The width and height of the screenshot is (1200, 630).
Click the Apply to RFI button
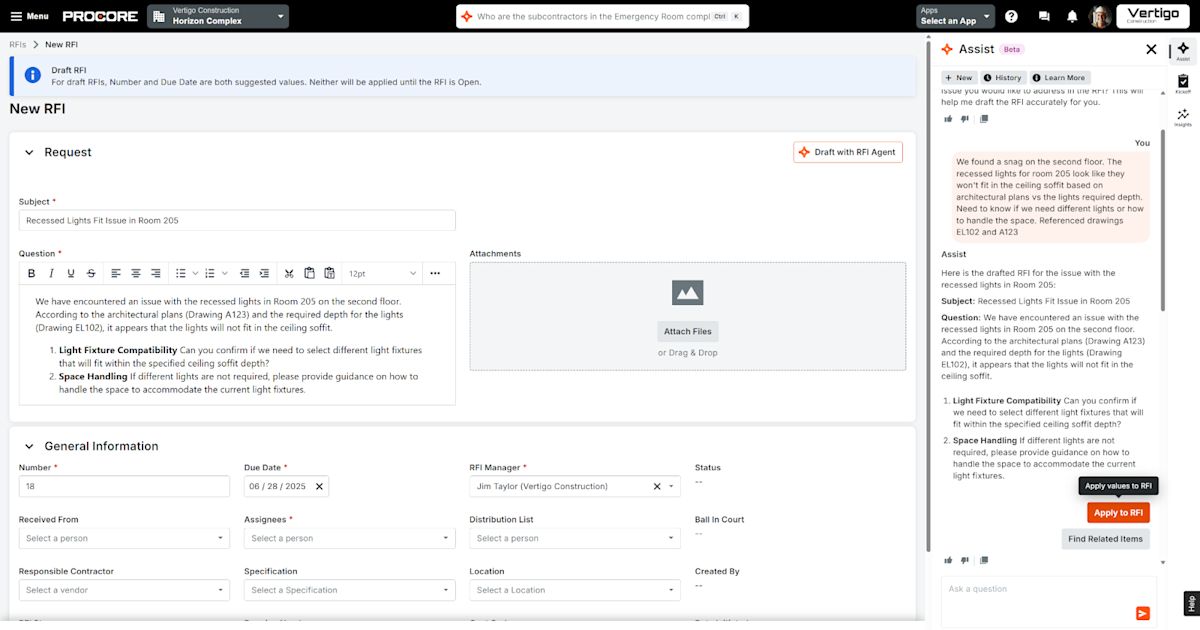point(1118,512)
